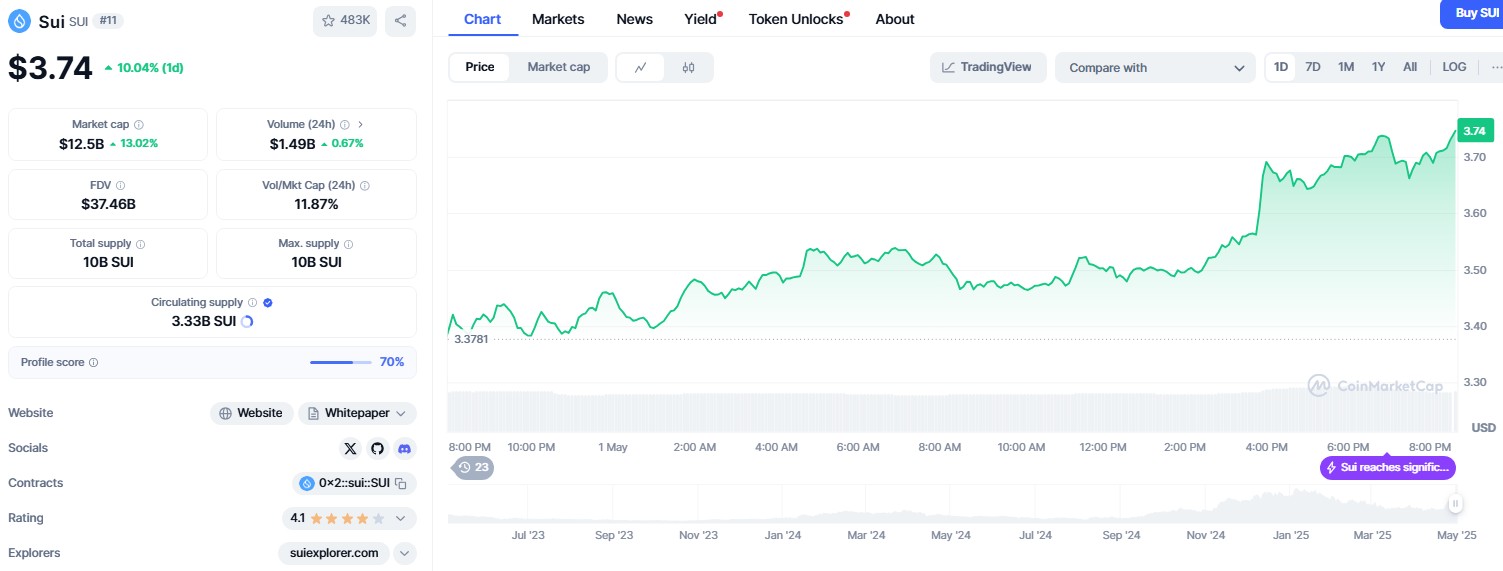Click the Sui reaches significant event marker
This screenshot has width=1503, height=571.
coord(1387,468)
